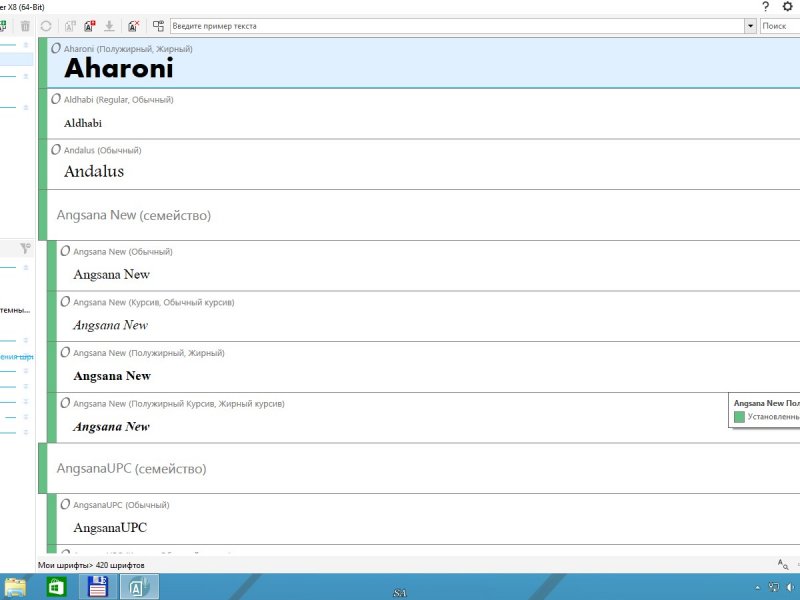The image size is (800, 600).
Task: Click the font size icon in status bar
Action: pyautogui.click(x=783, y=564)
